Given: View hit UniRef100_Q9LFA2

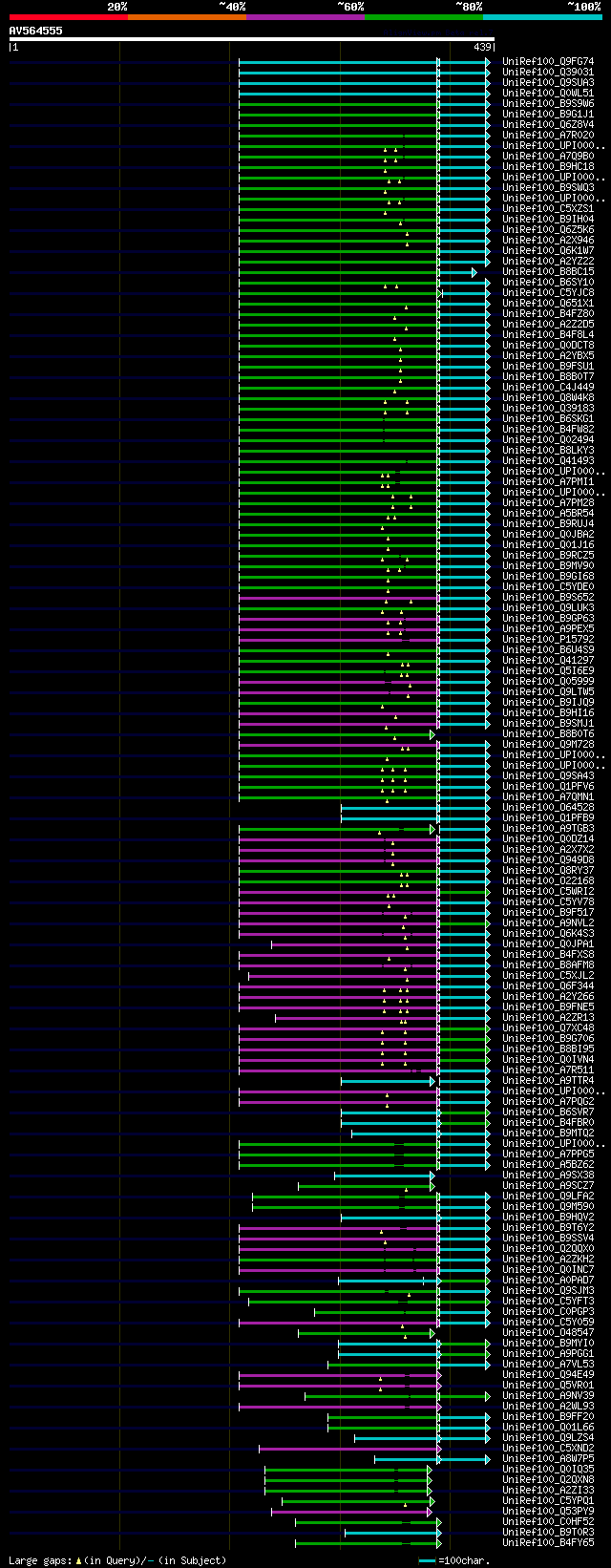Looking at the screenshot, I should (548, 1197).
